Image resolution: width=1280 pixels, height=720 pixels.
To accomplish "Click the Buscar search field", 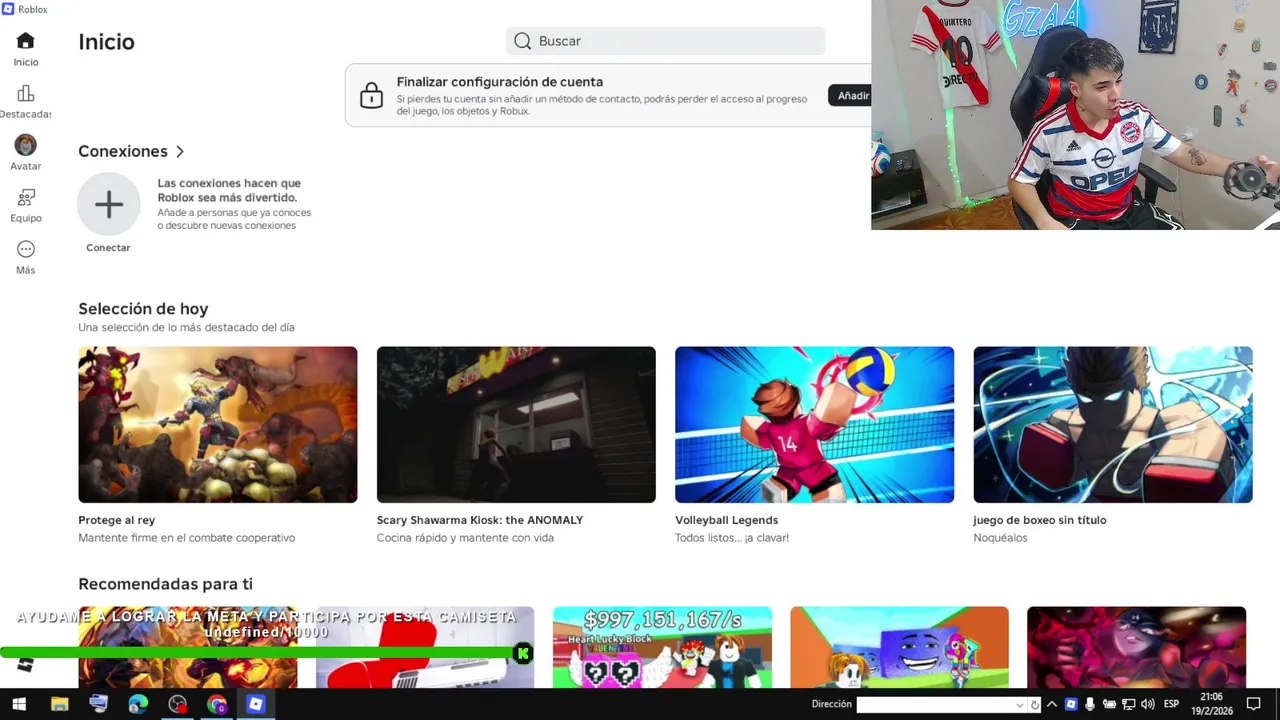I will [x=665, y=41].
